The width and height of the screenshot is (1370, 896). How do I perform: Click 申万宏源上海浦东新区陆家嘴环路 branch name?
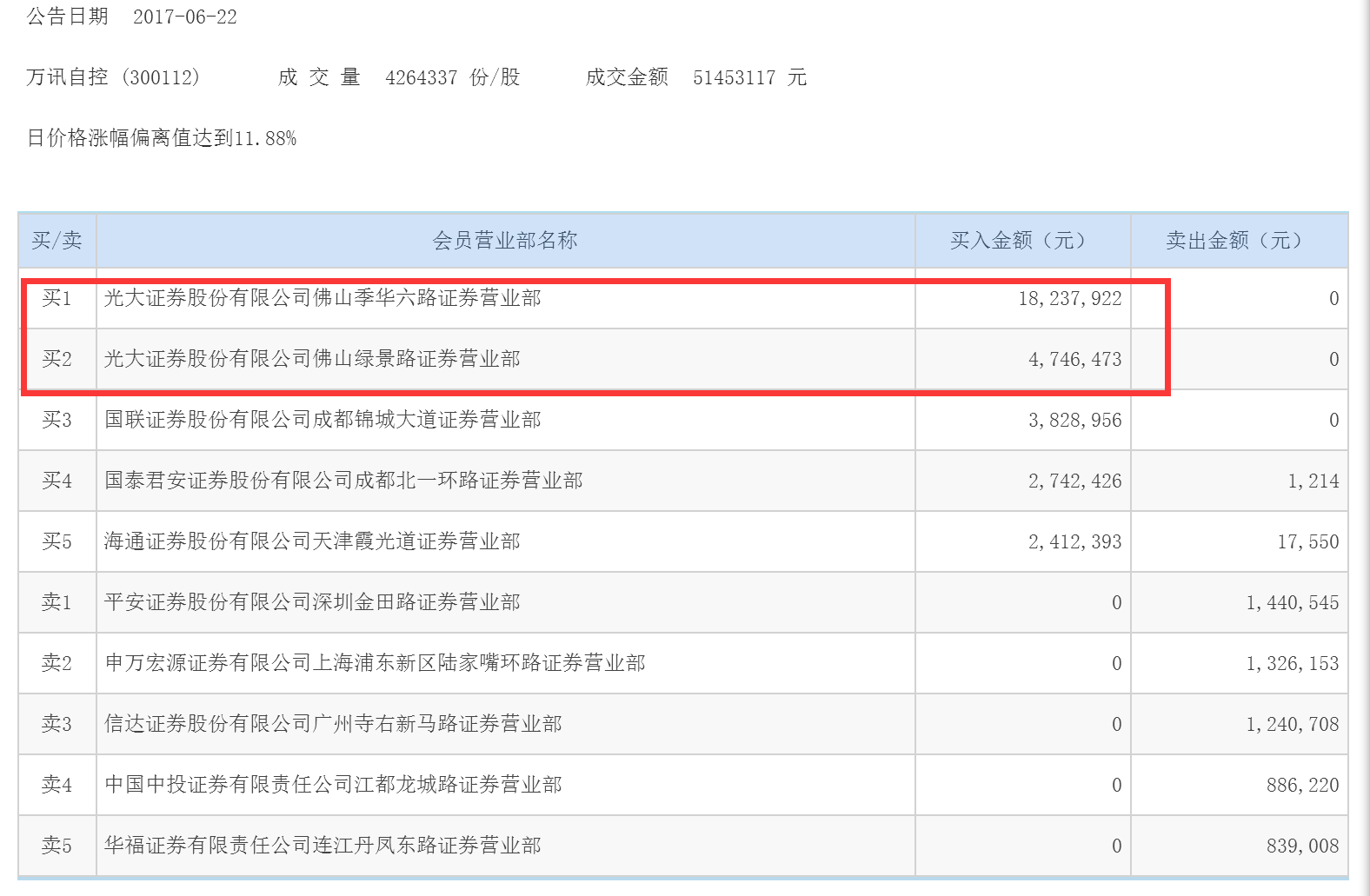375,663
